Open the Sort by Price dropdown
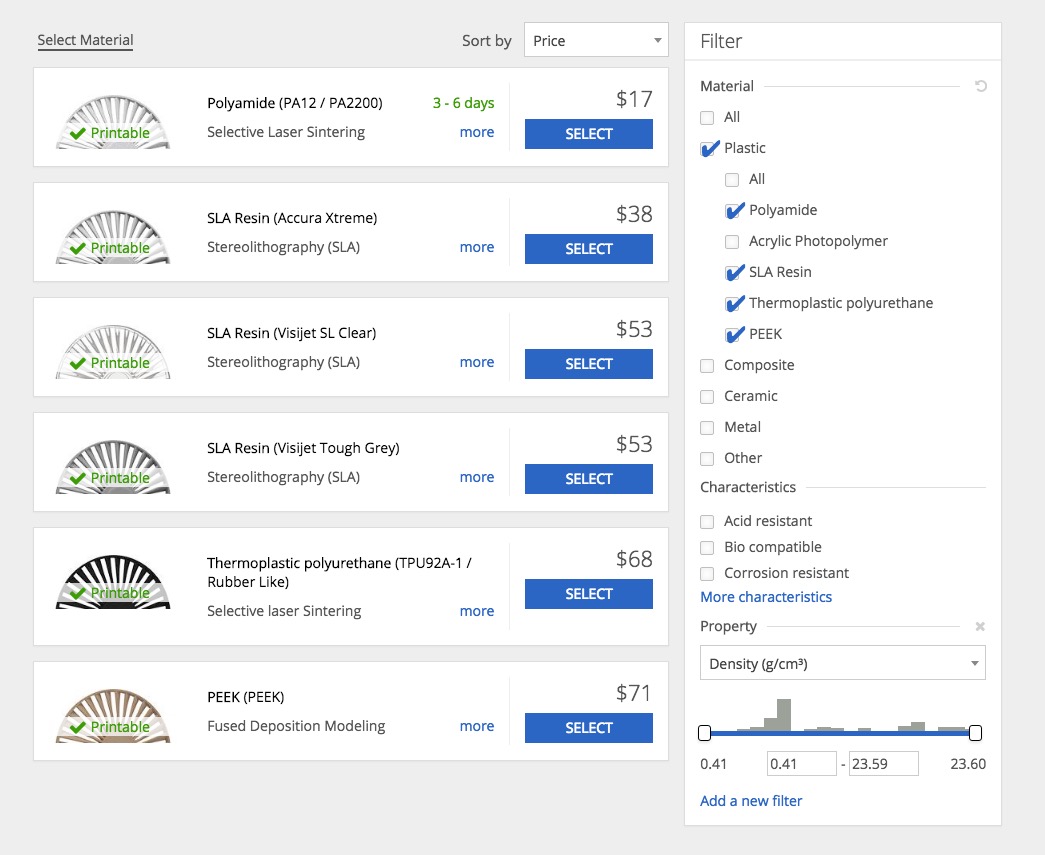 click(x=596, y=41)
